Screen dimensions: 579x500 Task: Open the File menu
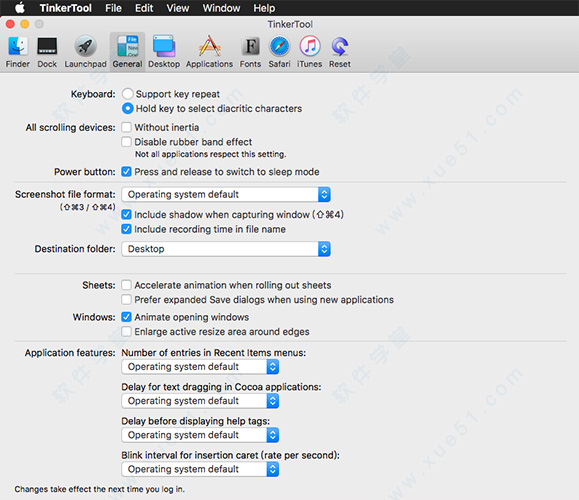point(113,8)
